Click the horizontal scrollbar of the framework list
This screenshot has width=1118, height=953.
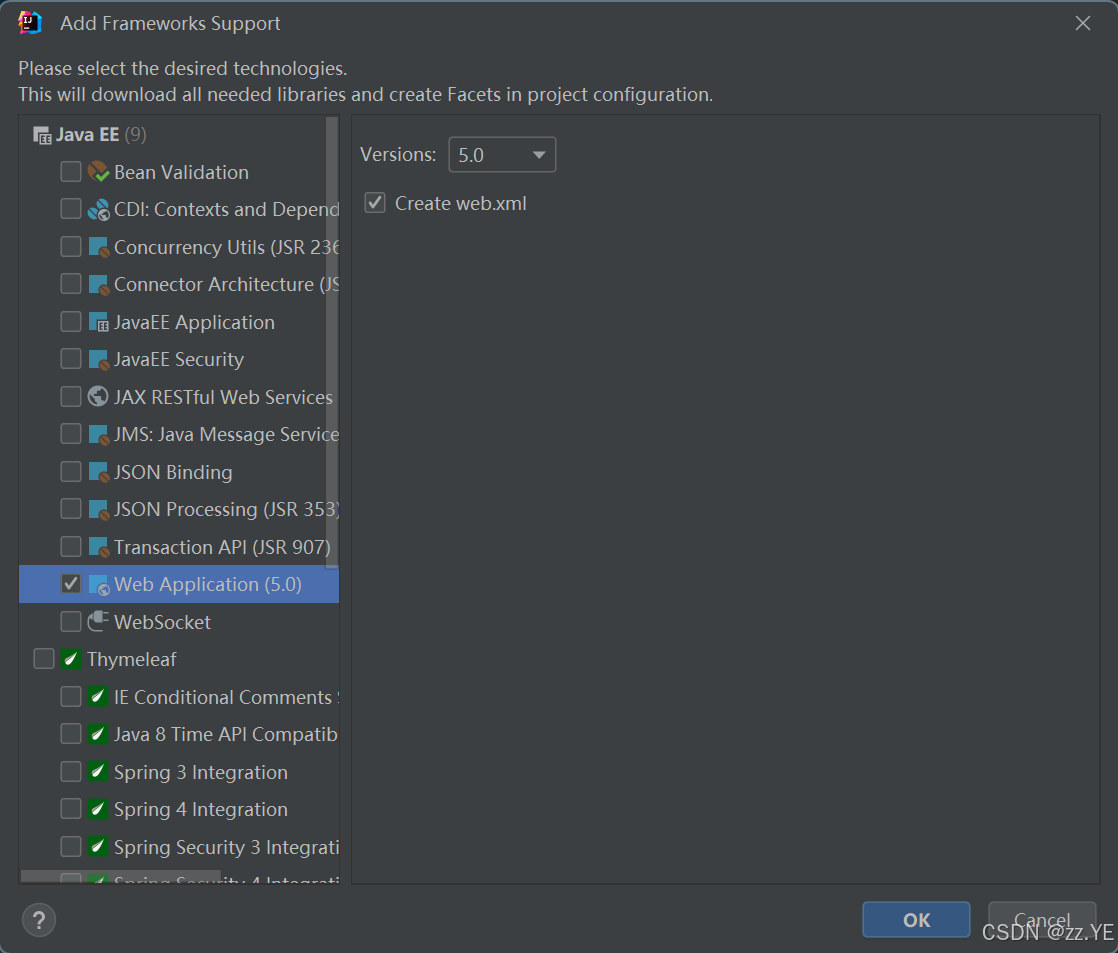click(x=120, y=876)
